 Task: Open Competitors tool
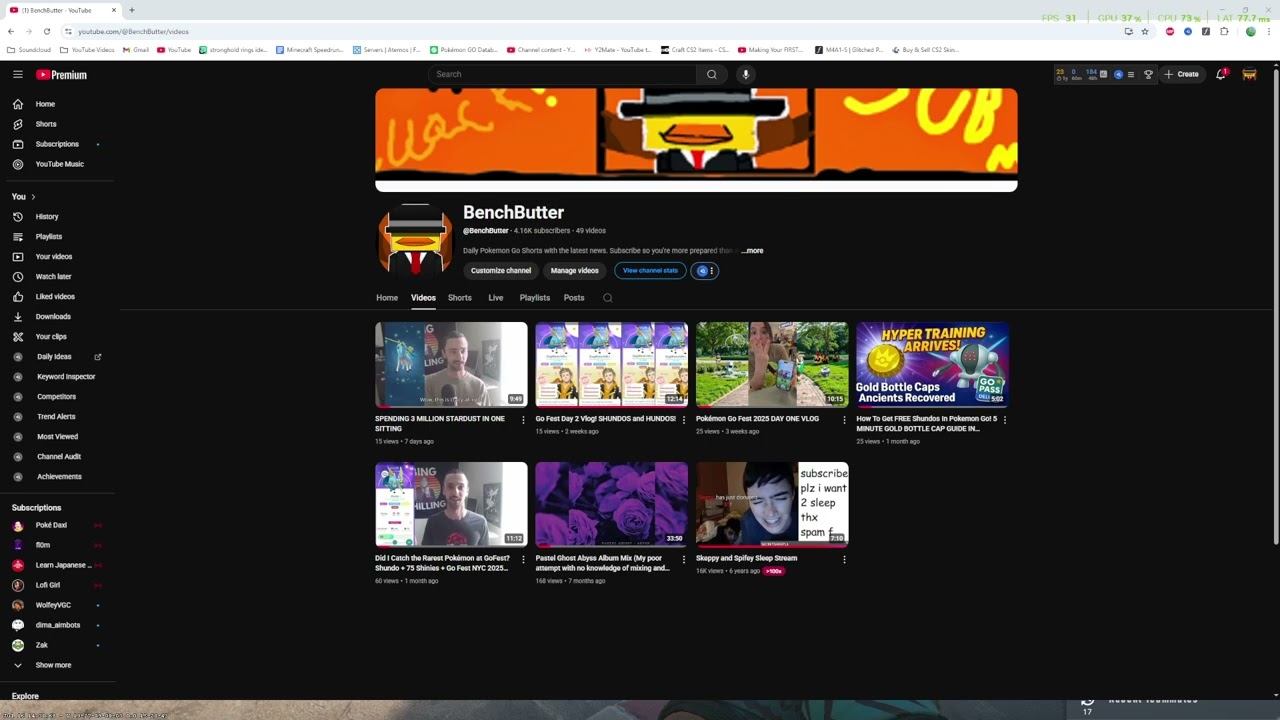pos(57,396)
